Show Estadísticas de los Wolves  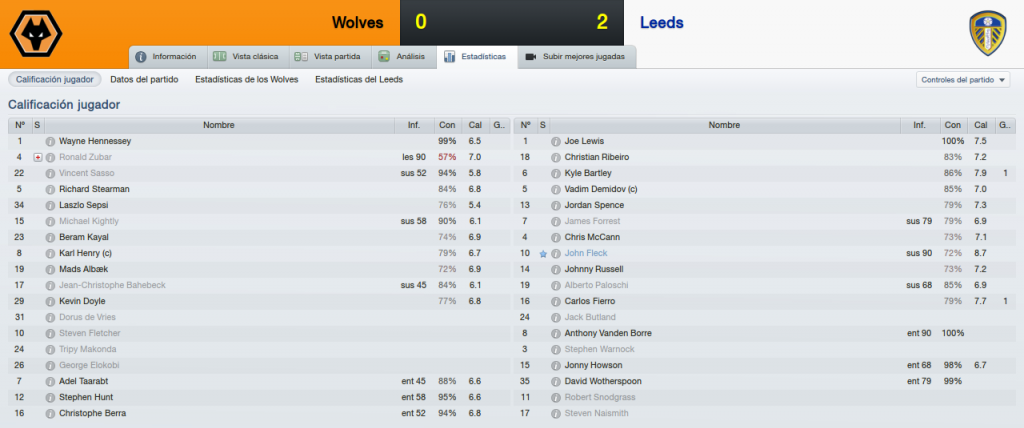point(247,79)
